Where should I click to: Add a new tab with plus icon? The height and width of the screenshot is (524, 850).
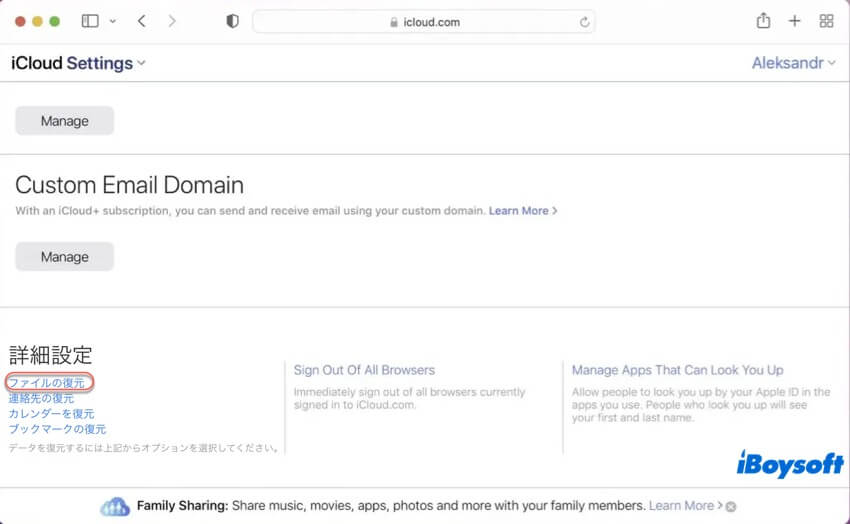click(x=794, y=21)
